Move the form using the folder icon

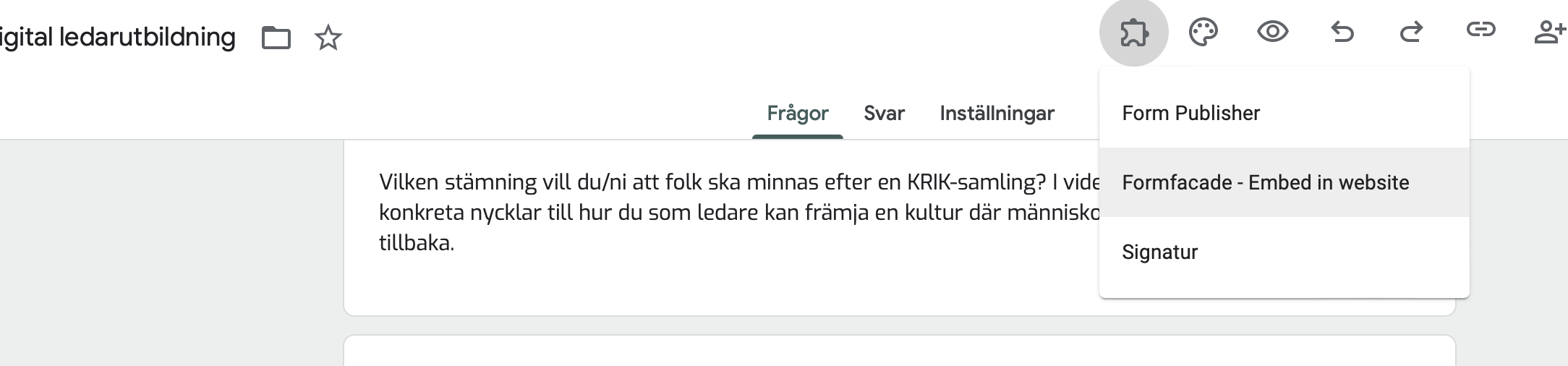[276, 38]
